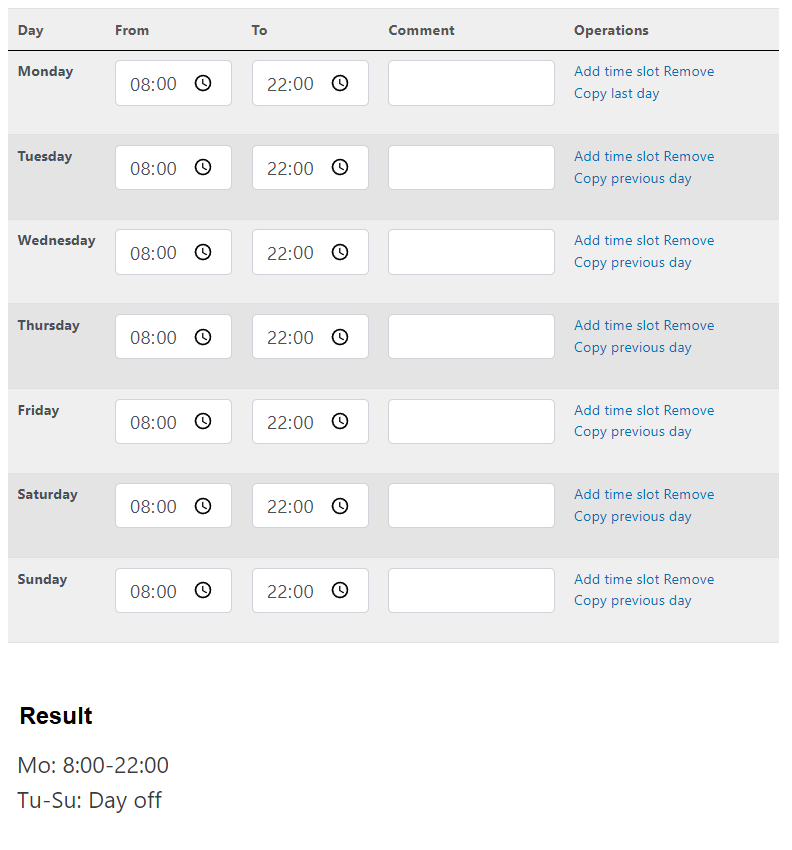Focus the Monday comment field

coord(471,83)
